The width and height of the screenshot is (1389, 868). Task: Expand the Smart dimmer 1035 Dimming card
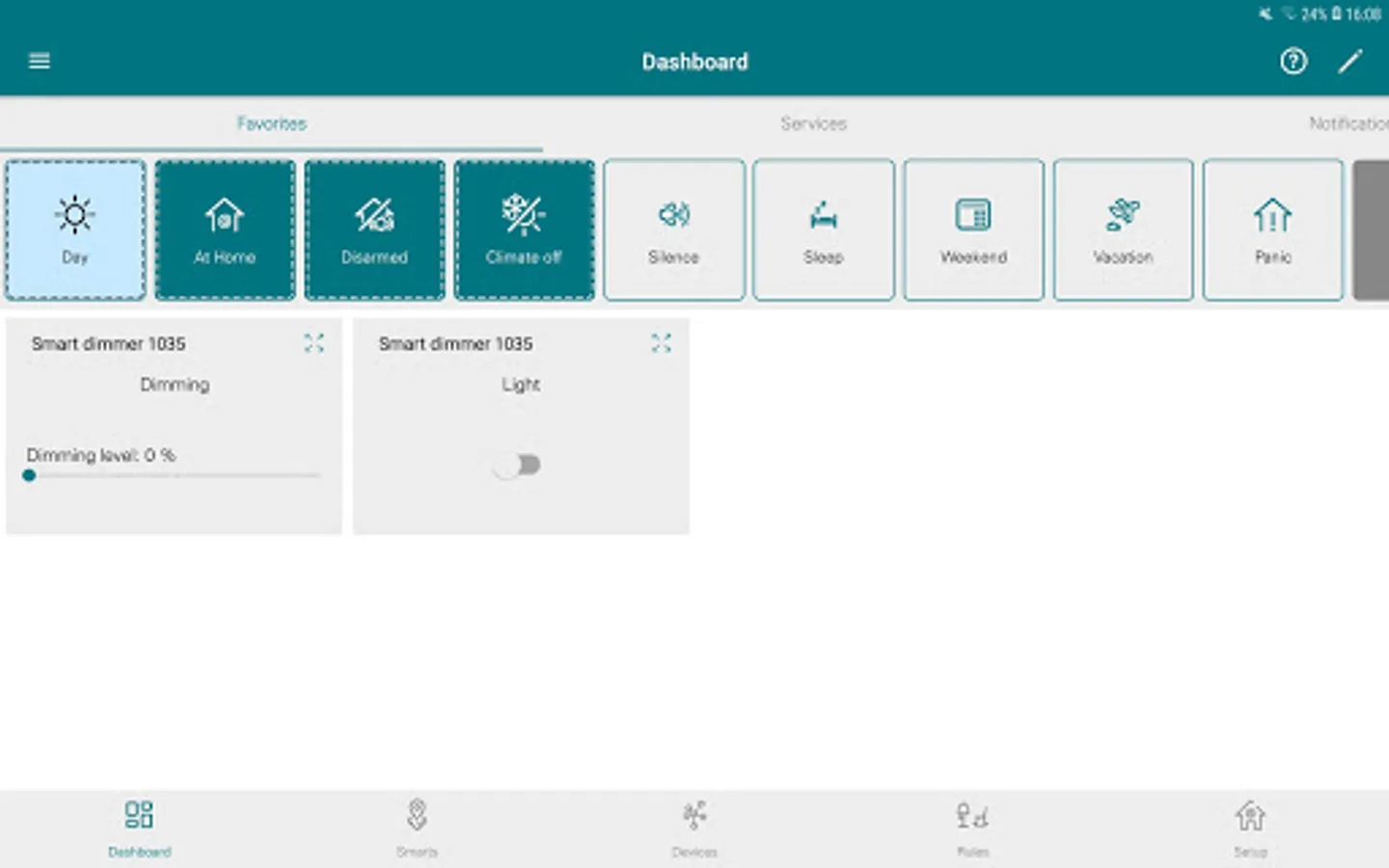[x=313, y=343]
